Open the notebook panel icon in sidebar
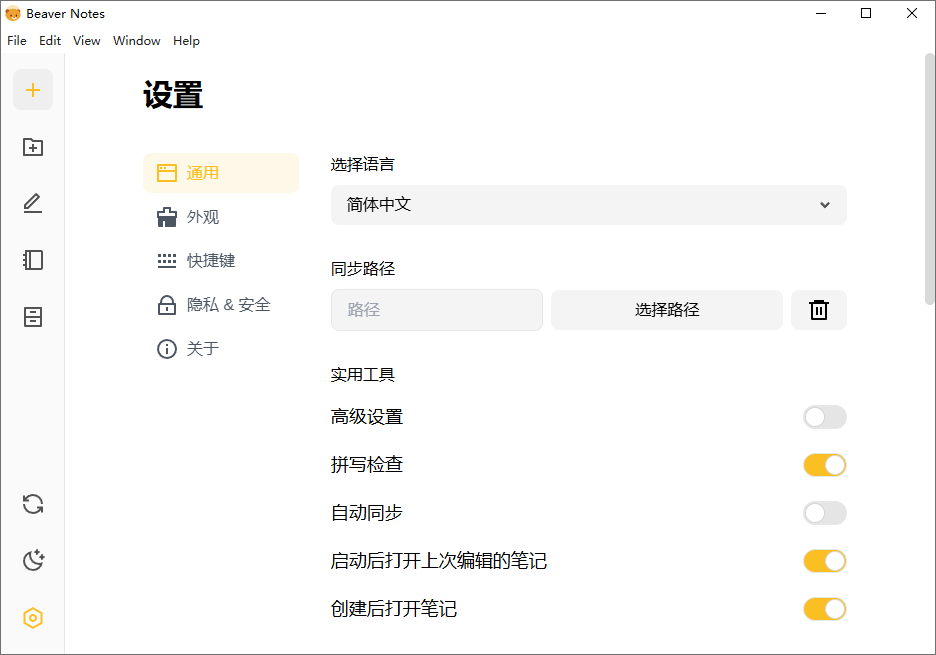Screen dimensions: 936x655 [33, 260]
